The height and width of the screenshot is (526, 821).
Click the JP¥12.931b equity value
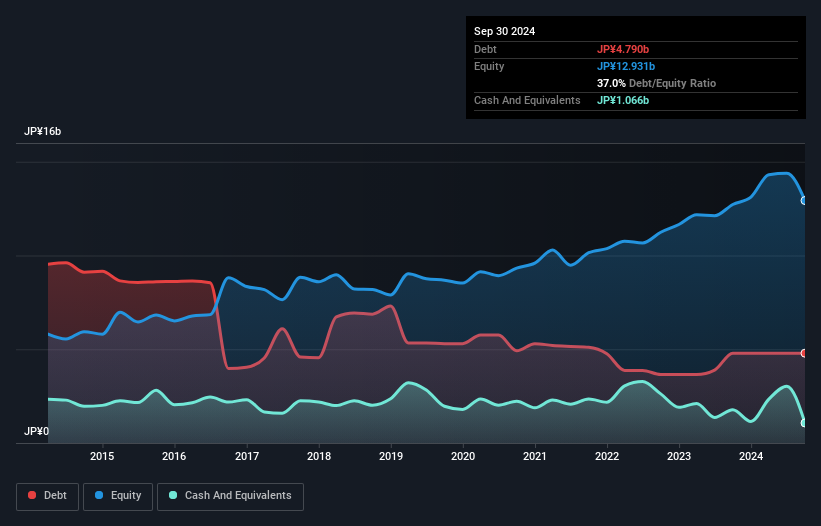[x=626, y=66]
